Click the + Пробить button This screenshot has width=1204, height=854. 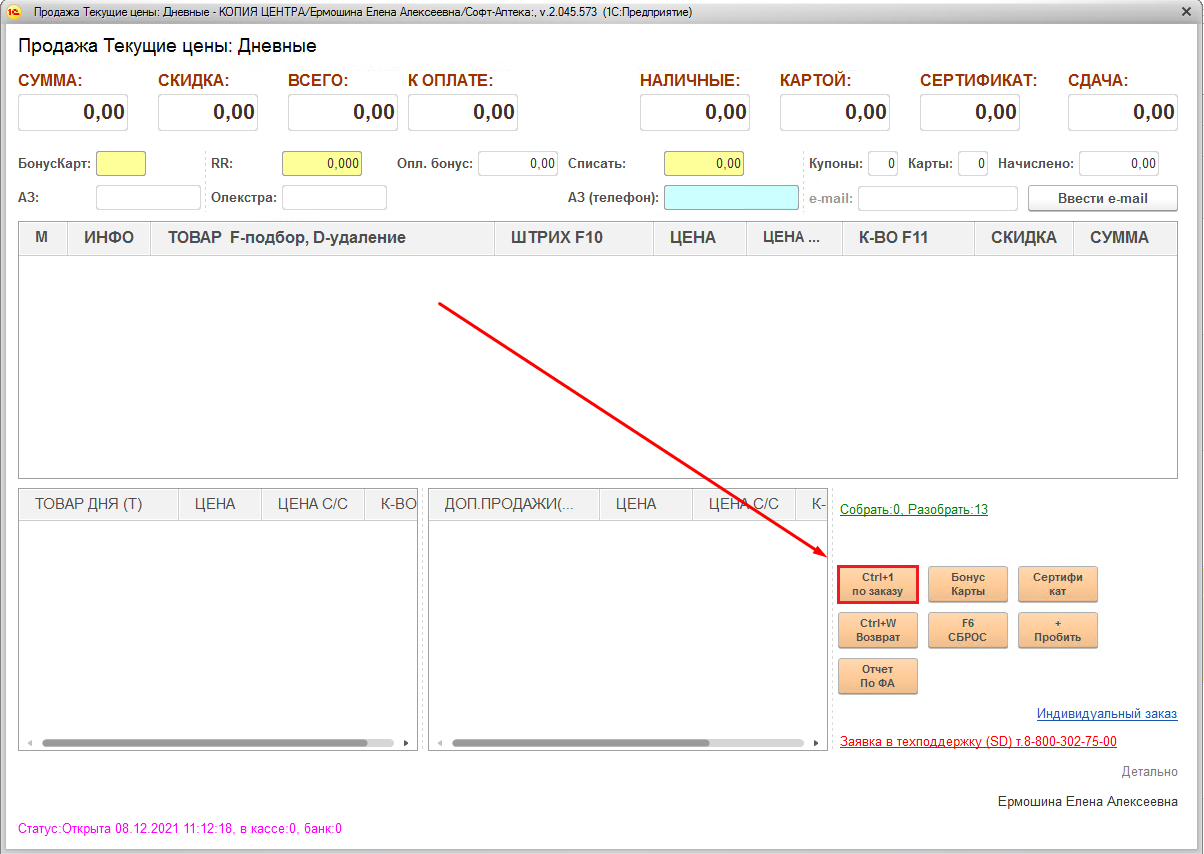point(1057,630)
